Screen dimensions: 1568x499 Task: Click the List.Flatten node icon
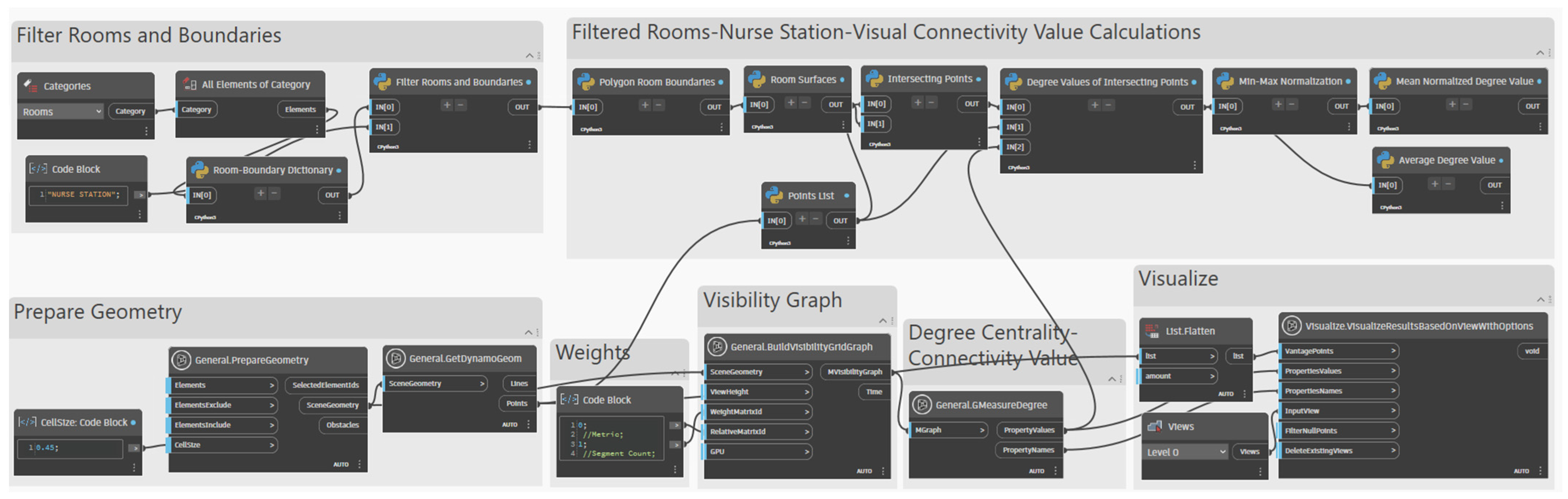tap(1152, 331)
